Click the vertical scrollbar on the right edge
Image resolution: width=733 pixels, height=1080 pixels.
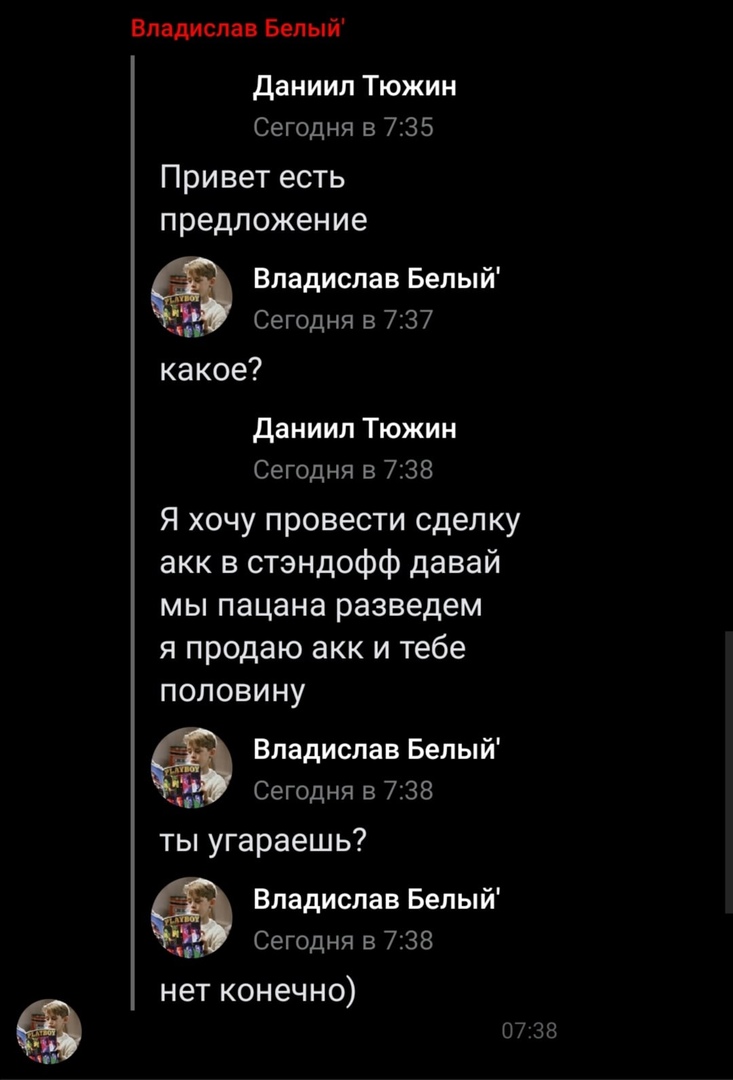(727, 771)
